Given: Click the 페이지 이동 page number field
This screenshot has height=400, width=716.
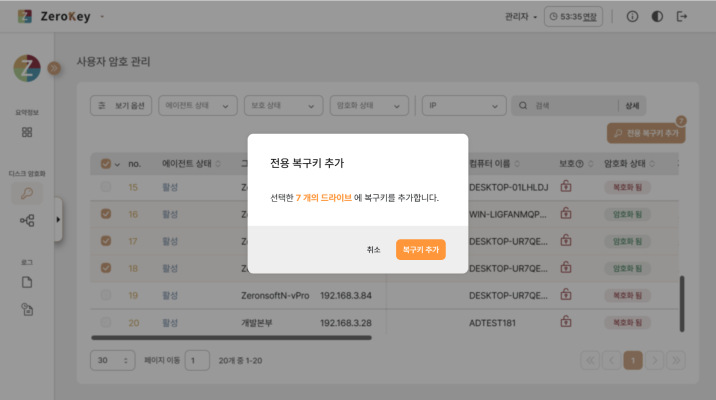Looking at the screenshot, I should [197, 360].
